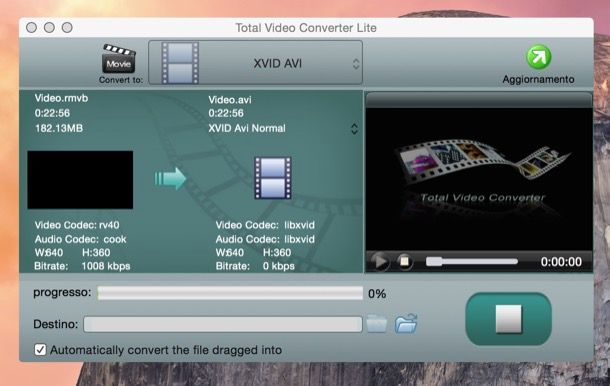Image resolution: width=610 pixels, height=386 pixels.
Task: Click the film strip icon in format selector
Action: pyautogui.click(x=180, y=63)
